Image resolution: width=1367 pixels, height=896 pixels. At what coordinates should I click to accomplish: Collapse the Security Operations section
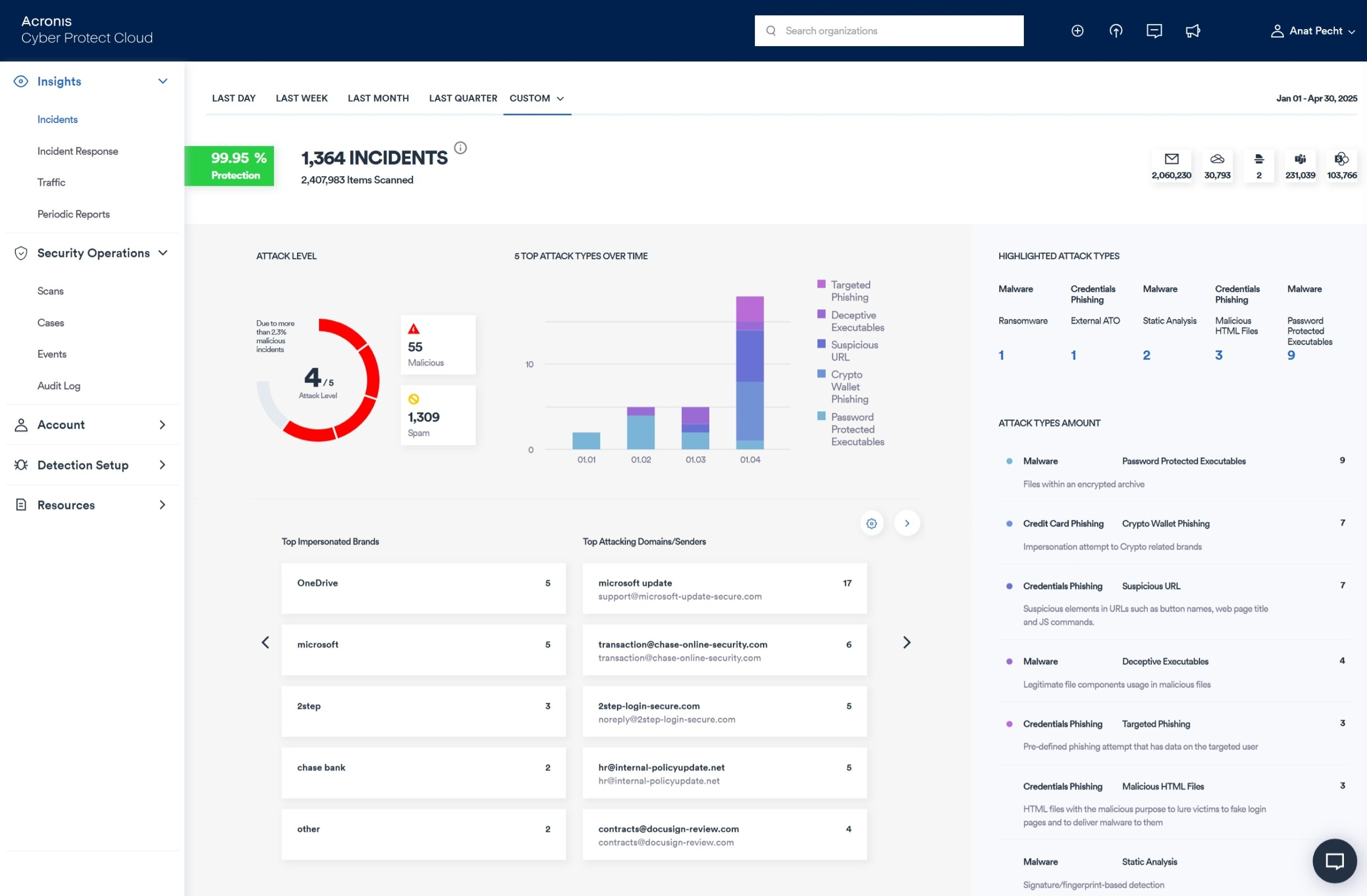coord(163,253)
